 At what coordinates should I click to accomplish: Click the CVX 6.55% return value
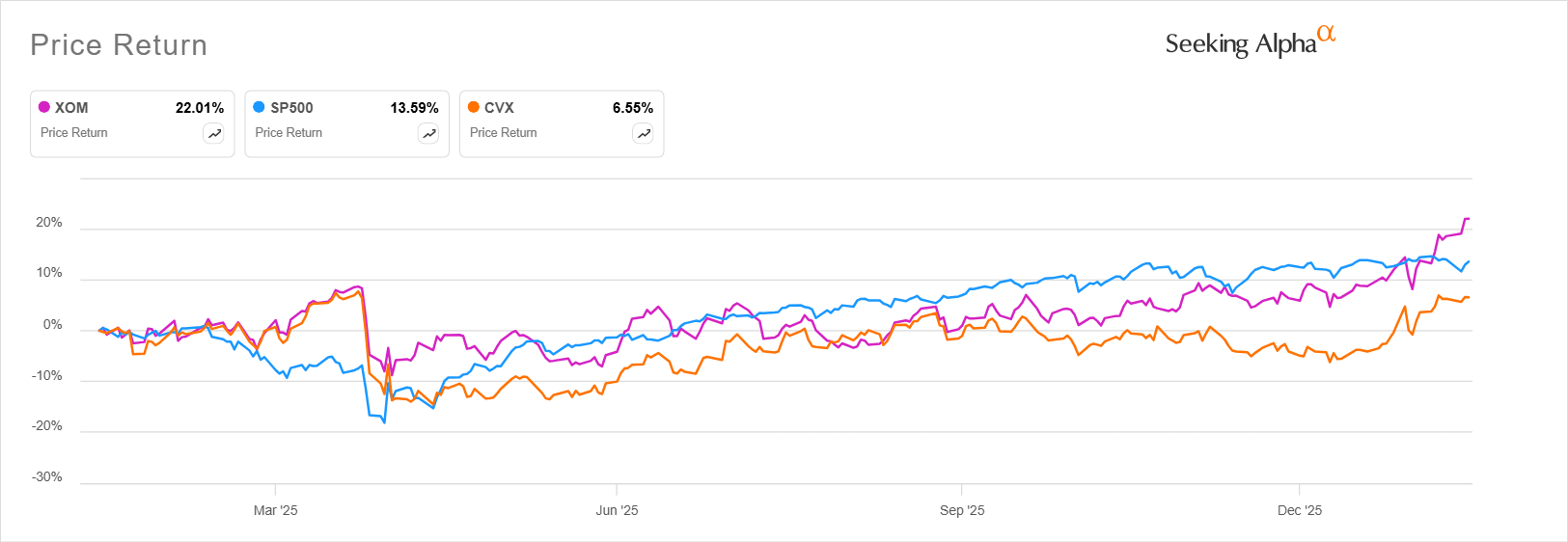click(633, 108)
